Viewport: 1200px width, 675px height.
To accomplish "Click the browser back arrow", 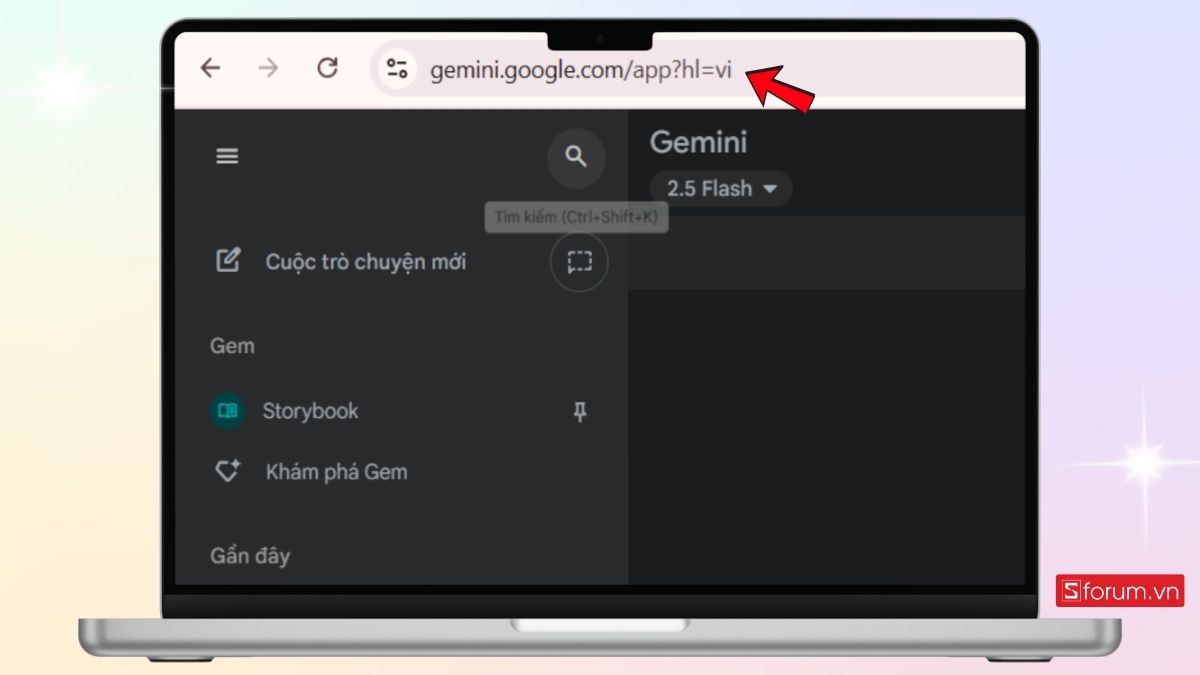I will pos(210,68).
